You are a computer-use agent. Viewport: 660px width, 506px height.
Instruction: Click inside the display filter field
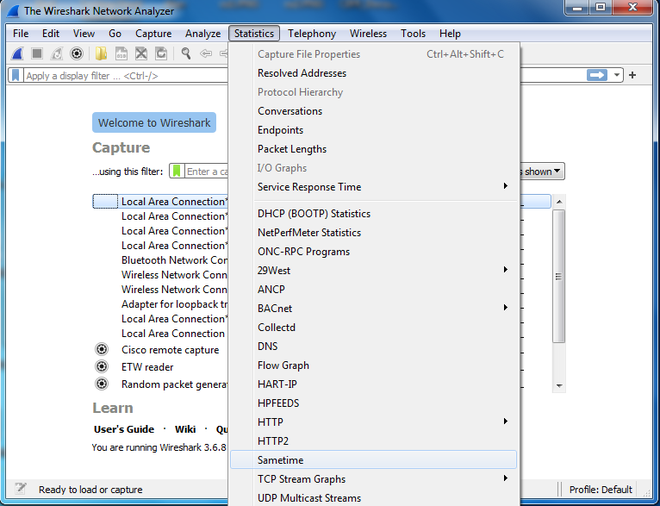pyautogui.click(x=125, y=75)
